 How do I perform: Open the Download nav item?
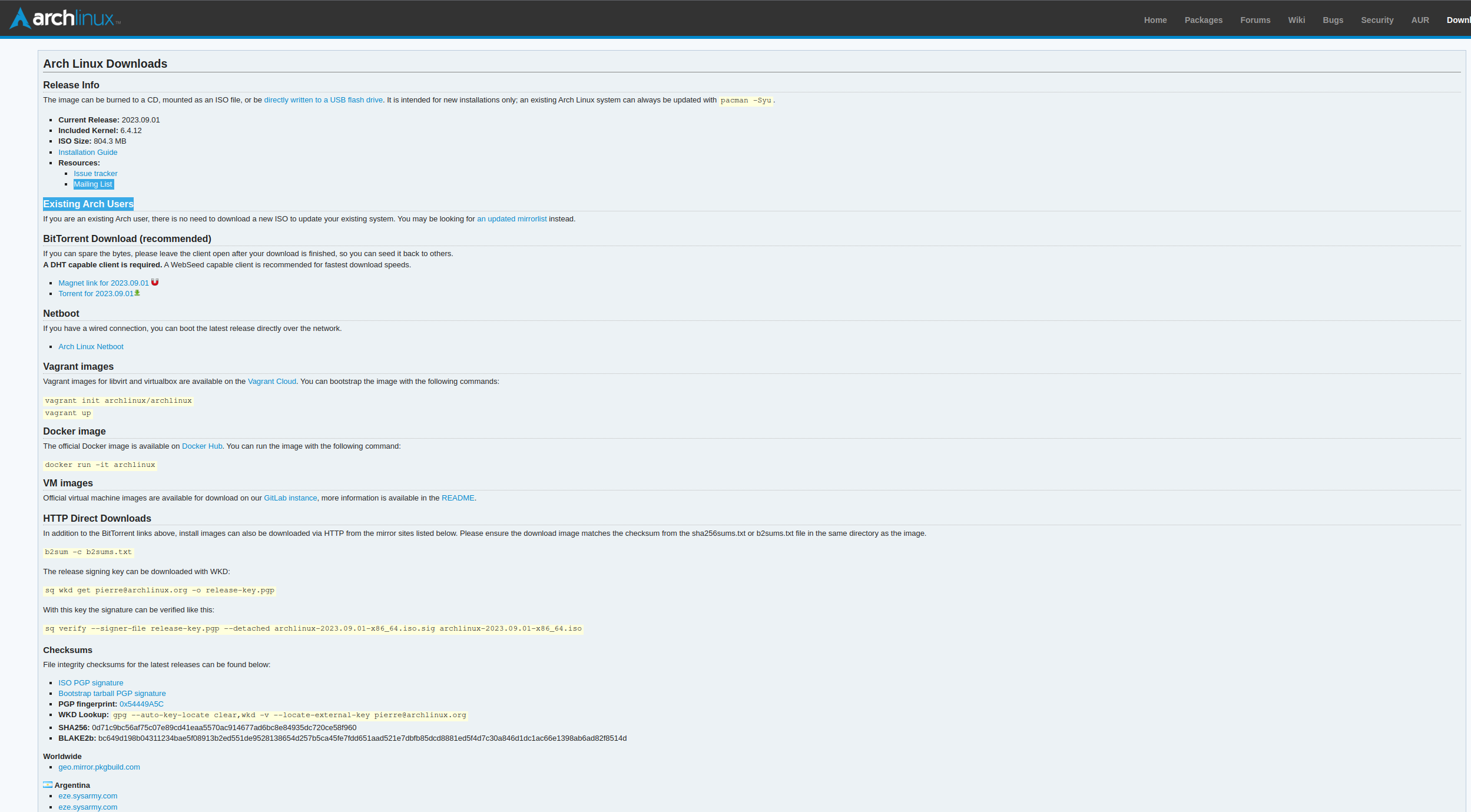(1459, 20)
